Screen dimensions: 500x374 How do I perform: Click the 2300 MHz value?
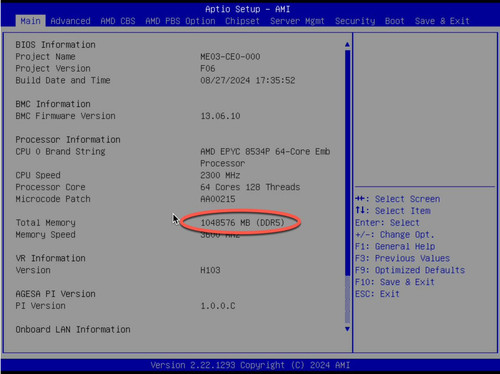(x=220, y=175)
